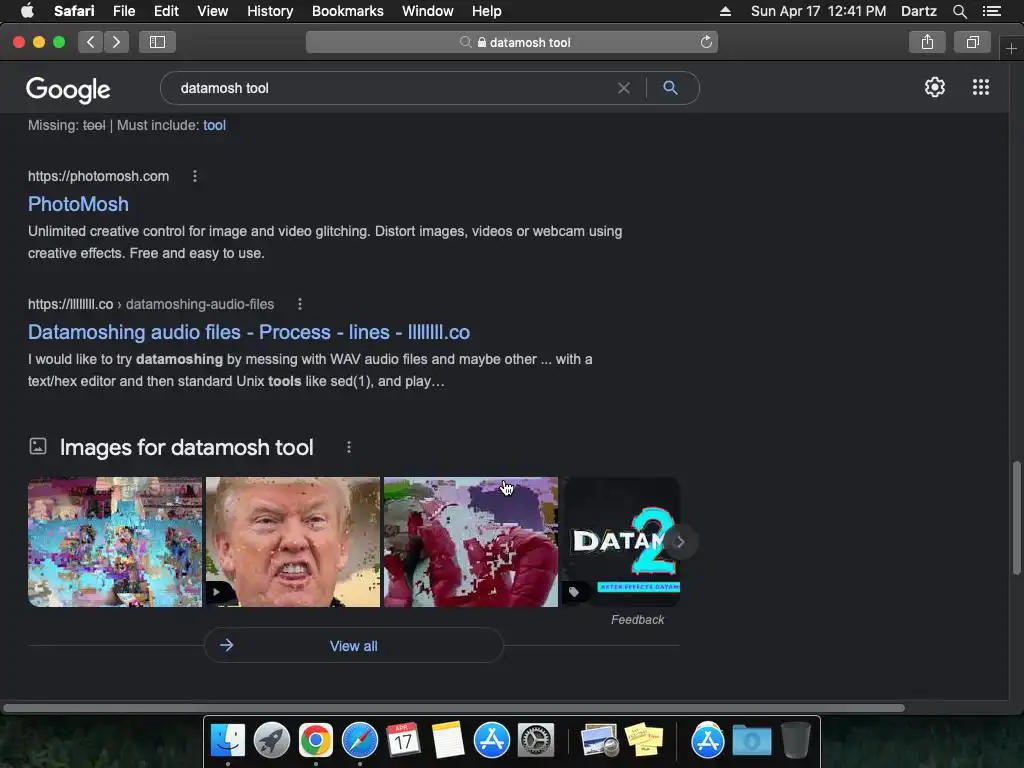The width and height of the screenshot is (1024, 768).
Task: Open Google quick settings gear
Action: click(x=935, y=88)
